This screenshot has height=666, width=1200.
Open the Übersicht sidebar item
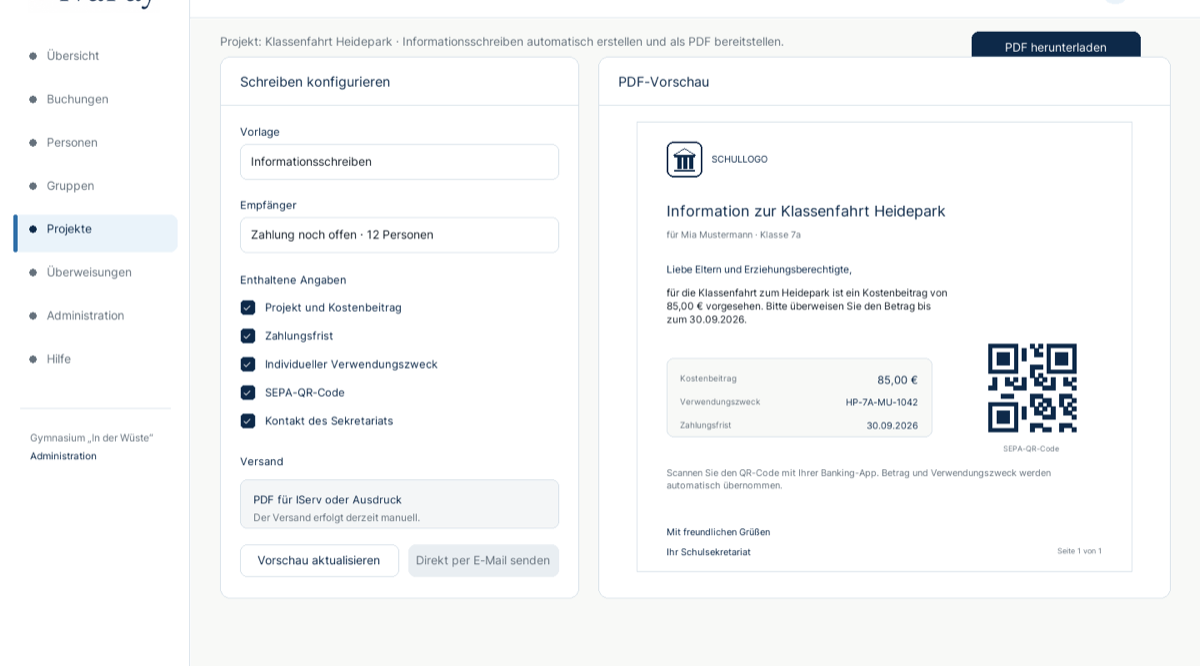[95, 56]
